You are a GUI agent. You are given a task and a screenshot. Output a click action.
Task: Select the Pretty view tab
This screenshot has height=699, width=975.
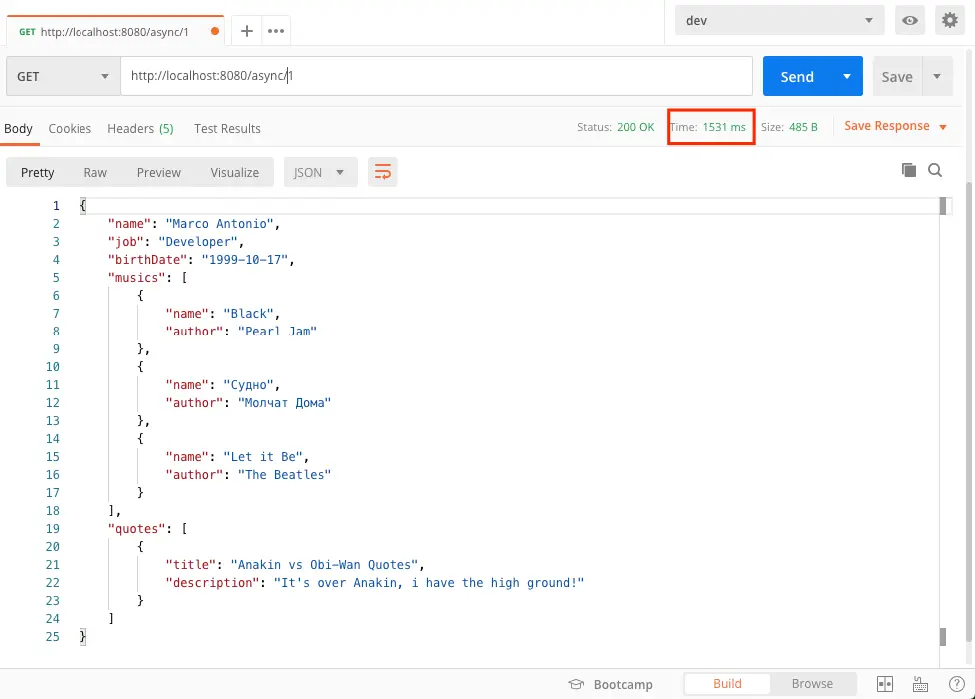click(x=37, y=172)
